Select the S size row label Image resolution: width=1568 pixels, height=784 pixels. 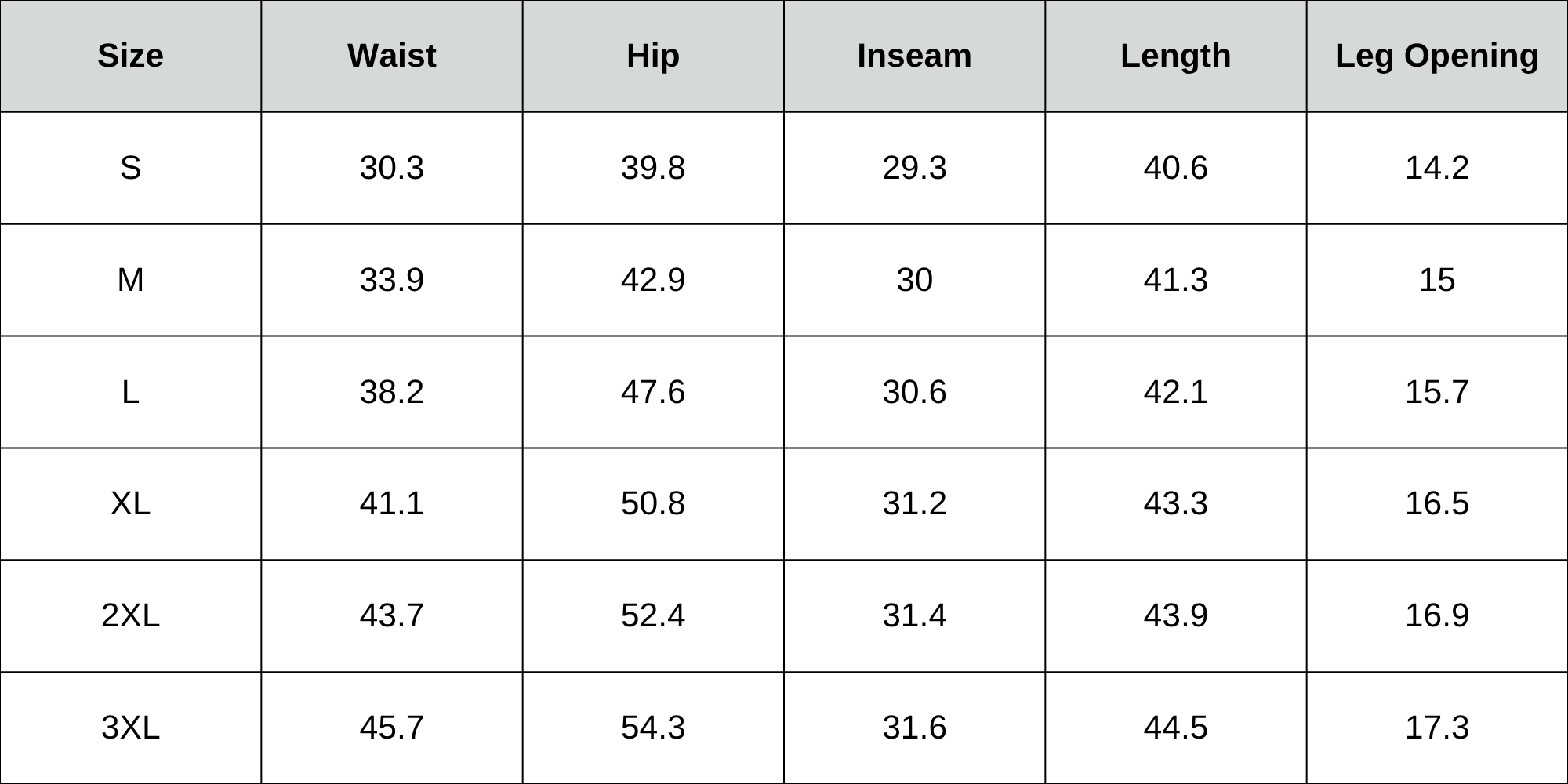(x=130, y=168)
